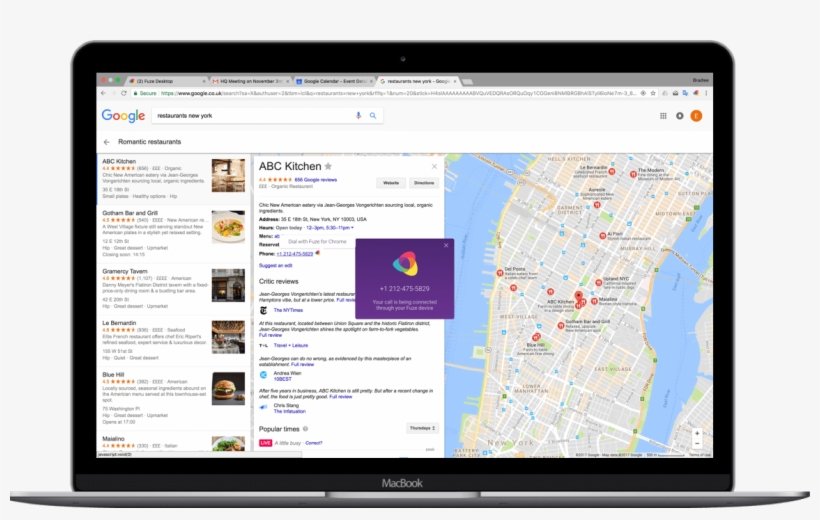Click the Google notifications bell icon
This screenshot has height=520, width=820.
point(680,116)
